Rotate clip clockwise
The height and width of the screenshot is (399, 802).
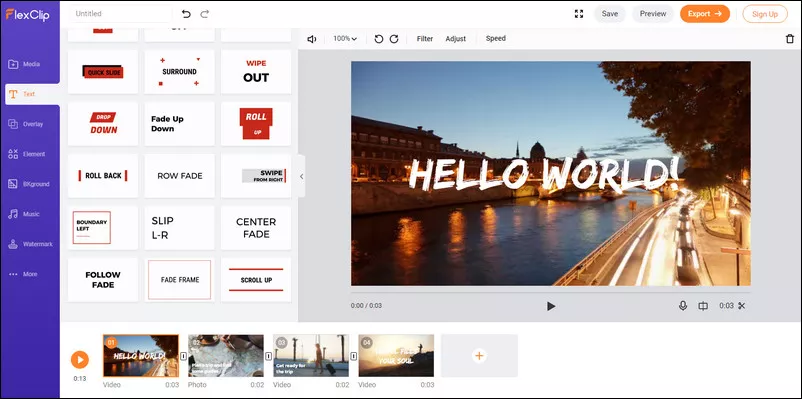tap(394, 39)
